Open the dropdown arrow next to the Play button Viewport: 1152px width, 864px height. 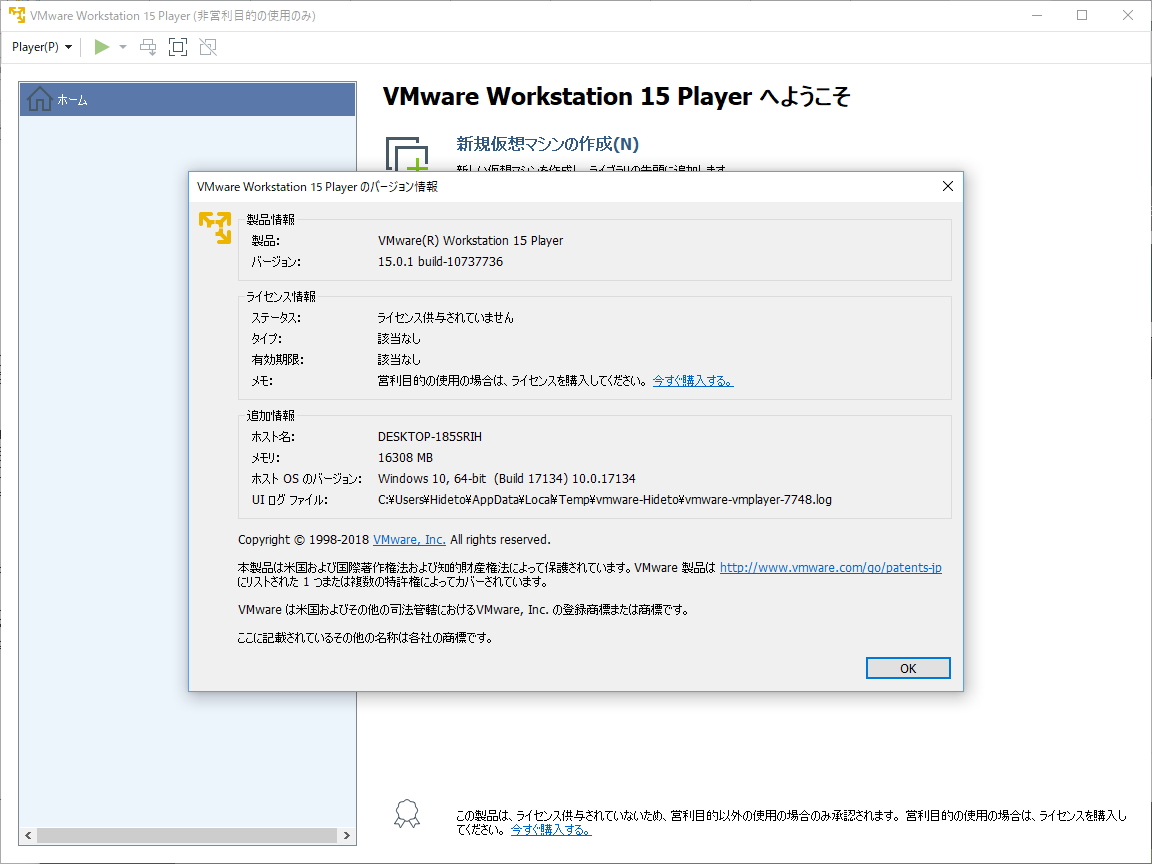(x=122, y=46)
